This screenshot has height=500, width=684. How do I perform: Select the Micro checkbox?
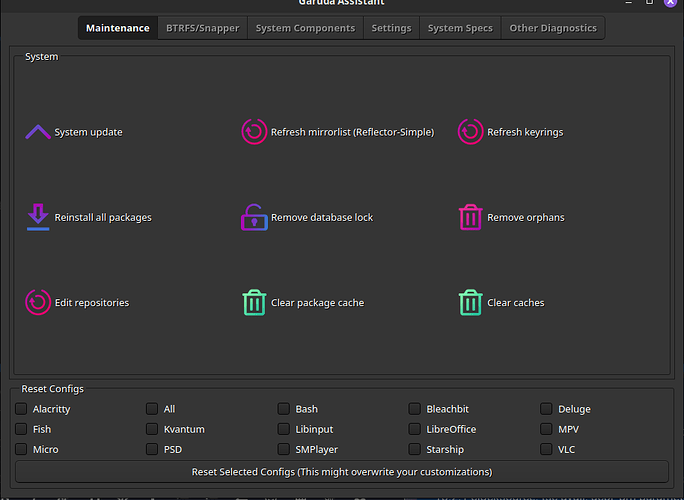[21, 449]
